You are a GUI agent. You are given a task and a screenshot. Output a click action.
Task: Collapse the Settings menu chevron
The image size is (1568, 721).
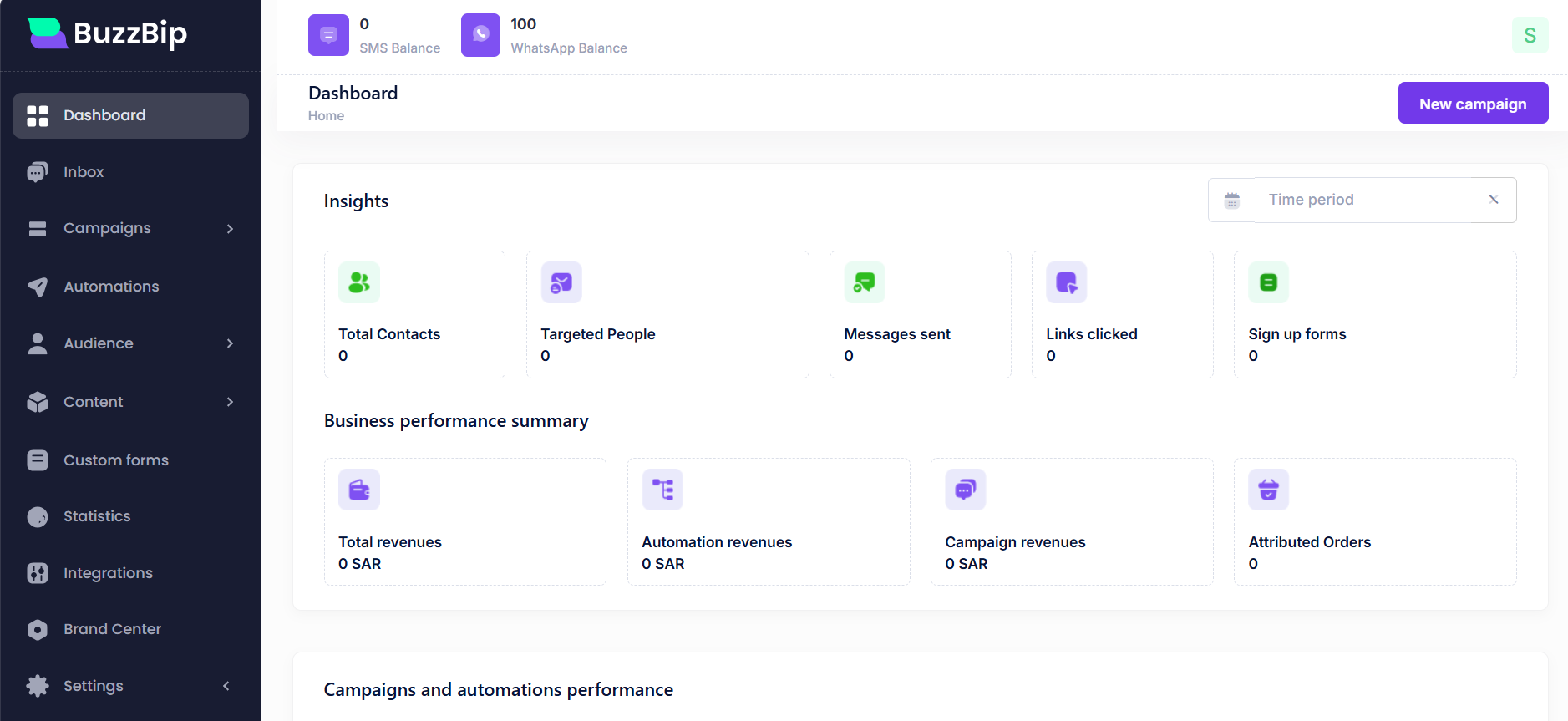coord(226,686)
